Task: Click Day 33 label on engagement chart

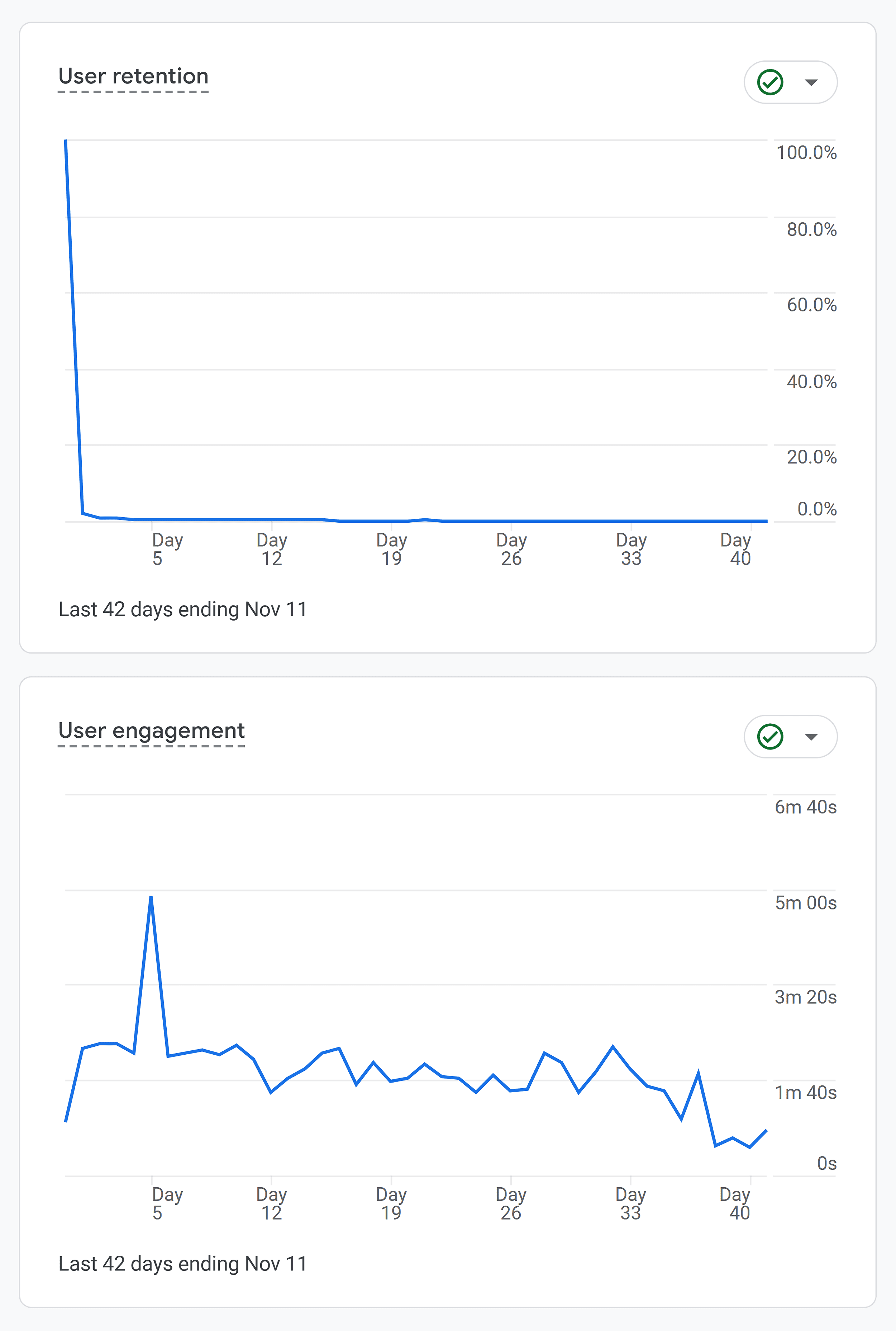Action: [631, 1203]
